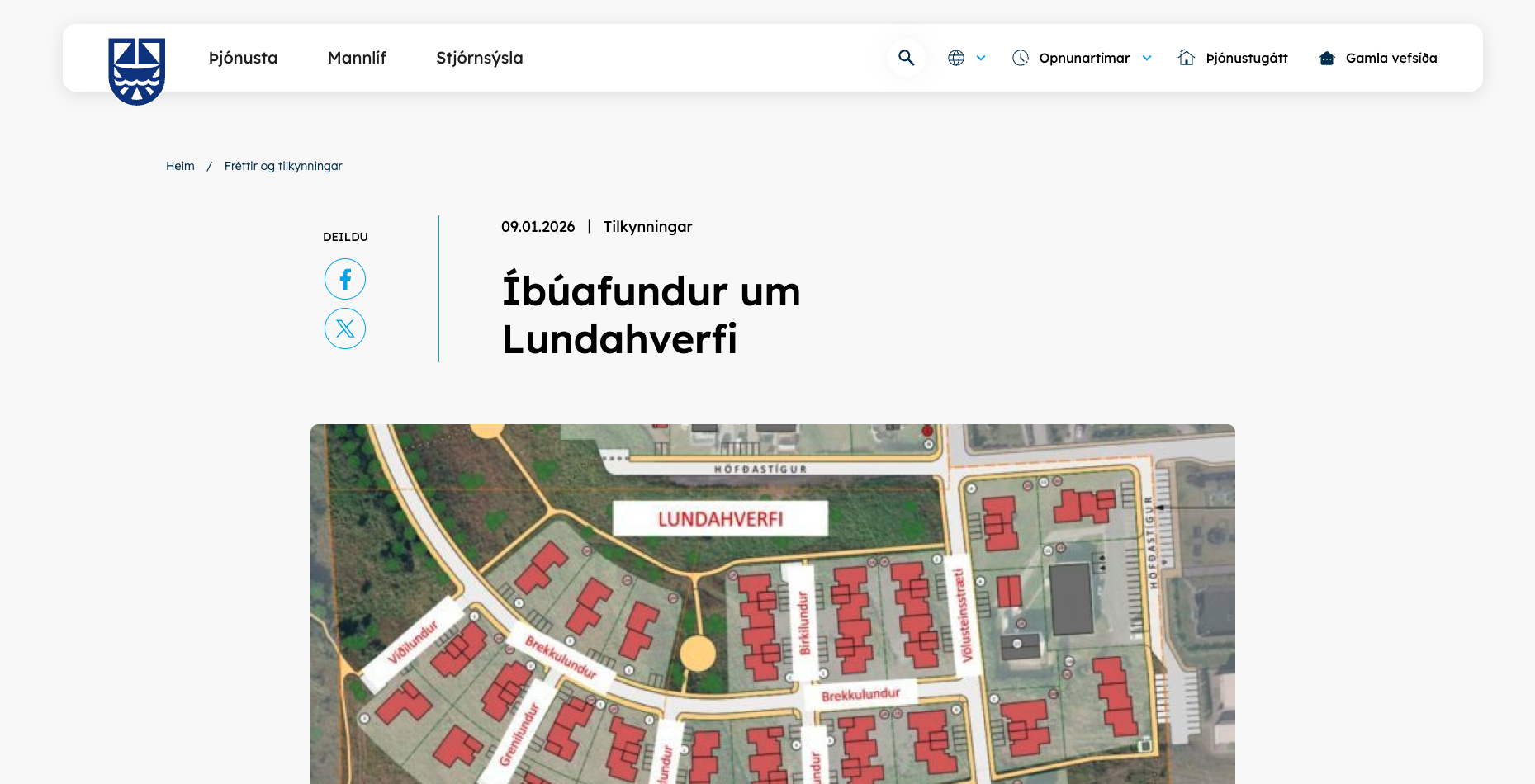Click the Gamla vefsíða building icon
Viewport: 1535px width, 784px height.
coord(1327,58)
